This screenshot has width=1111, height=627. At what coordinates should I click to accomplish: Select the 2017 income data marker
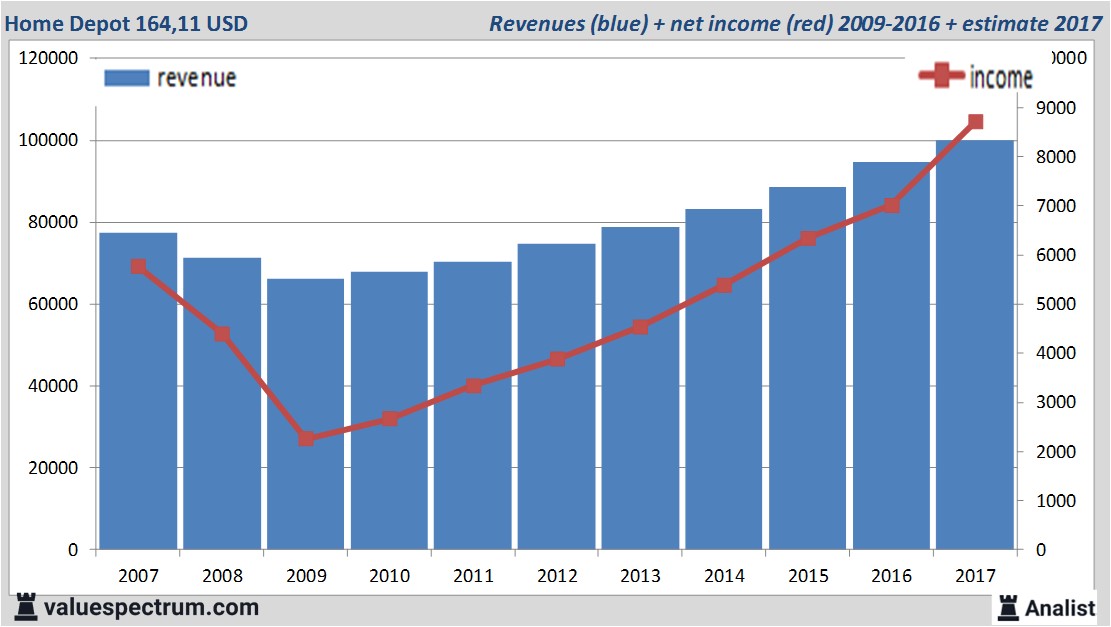click(975, 122)
